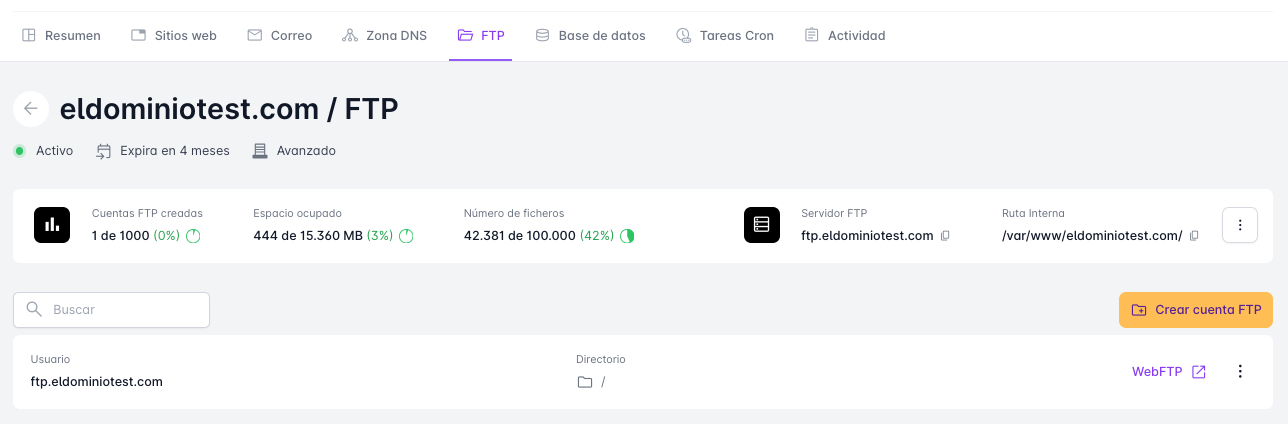The height and width of the screenshot is (424, 1288).
Task: Click the FTP accounts usage circle indicator
Action: [x=194, y=236]
